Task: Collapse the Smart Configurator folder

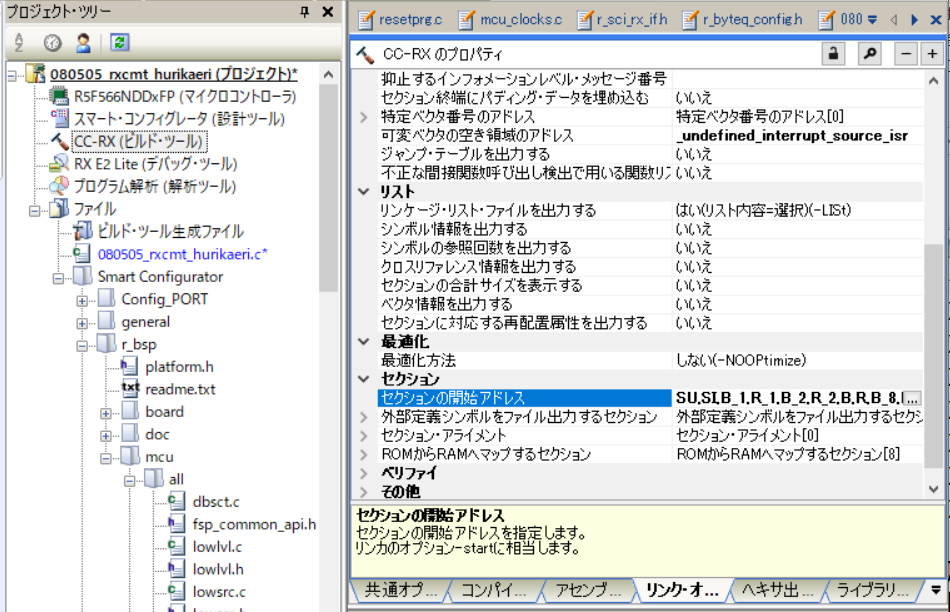Action: pyautogui.click(x=58, y=278)
